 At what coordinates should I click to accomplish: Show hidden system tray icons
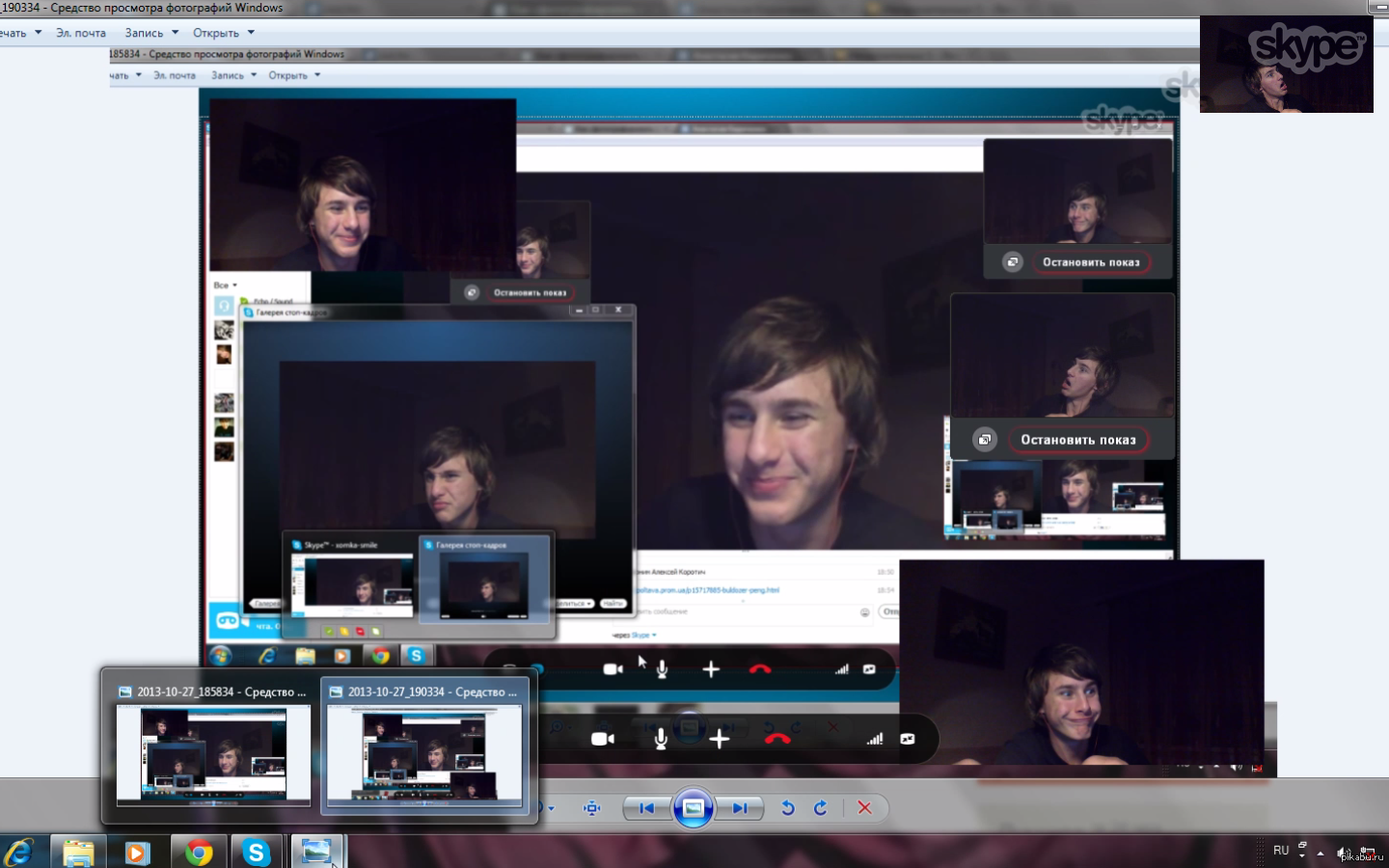coord(1321,853)
